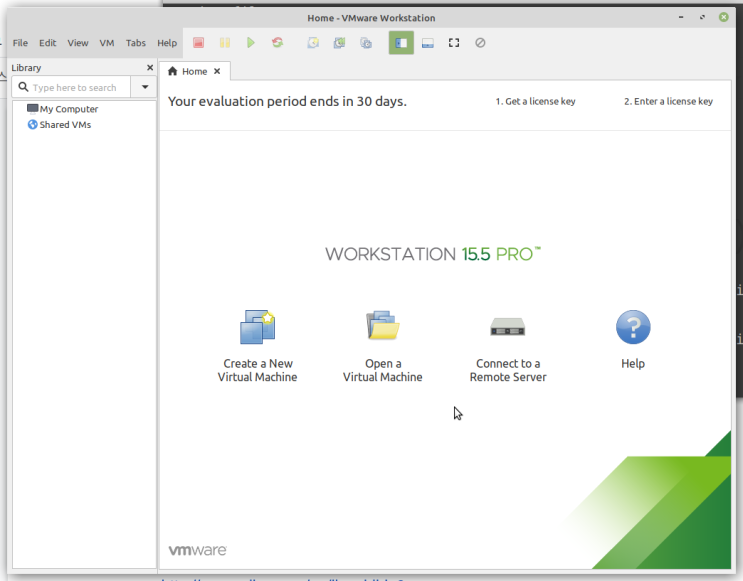Screen dimensions: 743x581
Task: Click the Take Snapshot toolbar icon
Action: pos(313,43)
